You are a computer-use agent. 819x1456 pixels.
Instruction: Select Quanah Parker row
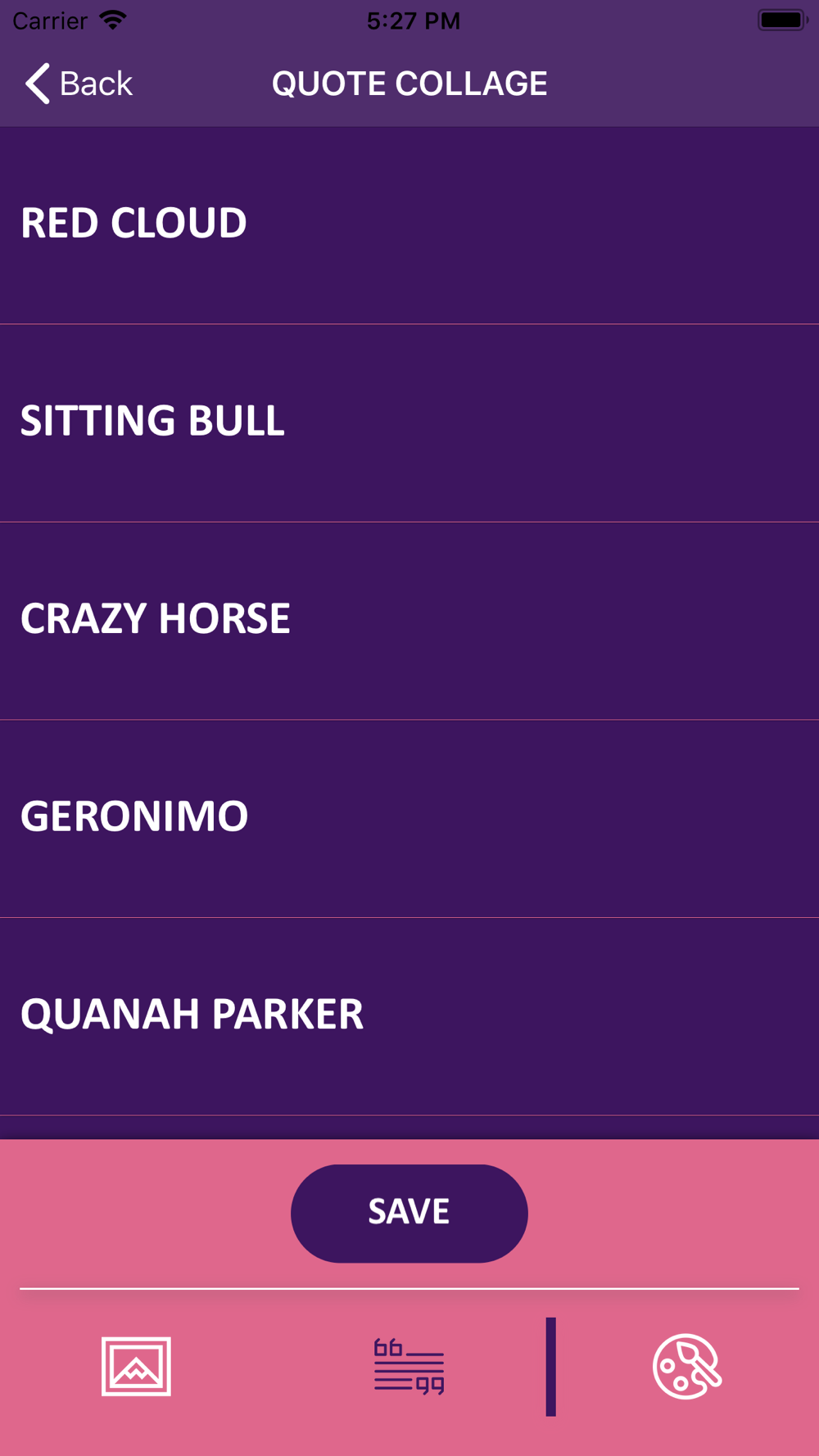click(409, 1016)
